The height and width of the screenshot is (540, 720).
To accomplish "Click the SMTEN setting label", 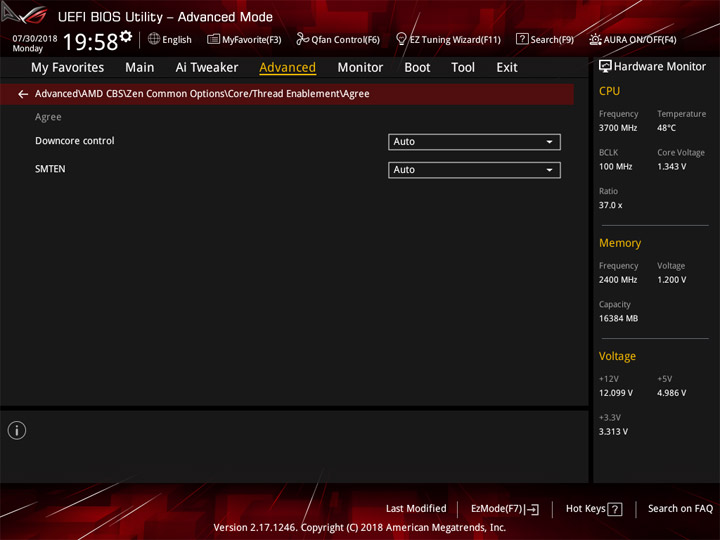I will click(x=50, y=169).
